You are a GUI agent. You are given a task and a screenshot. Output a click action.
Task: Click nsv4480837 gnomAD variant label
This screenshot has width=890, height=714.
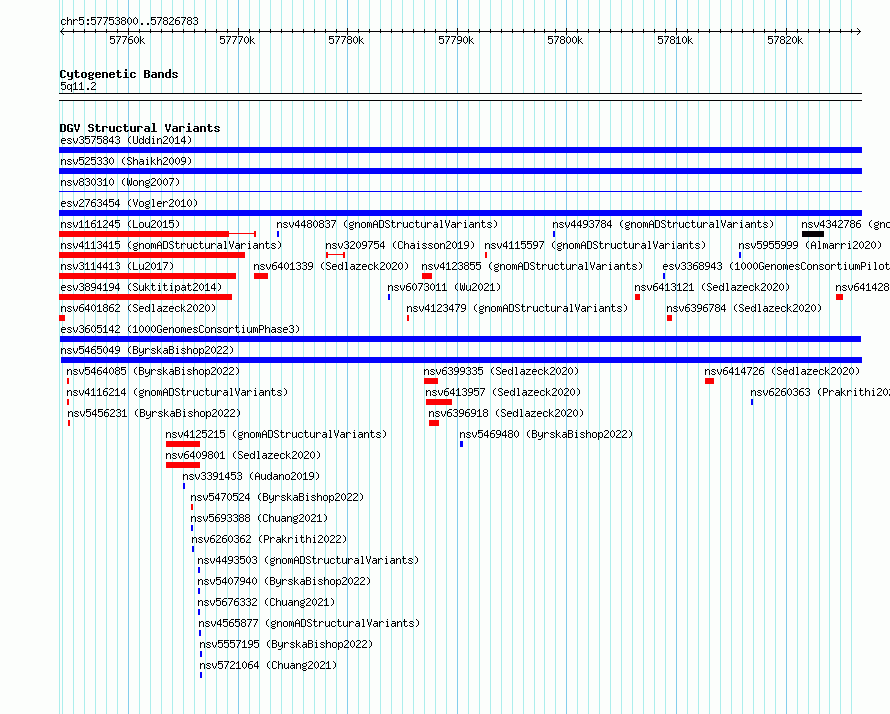(387, 224)
